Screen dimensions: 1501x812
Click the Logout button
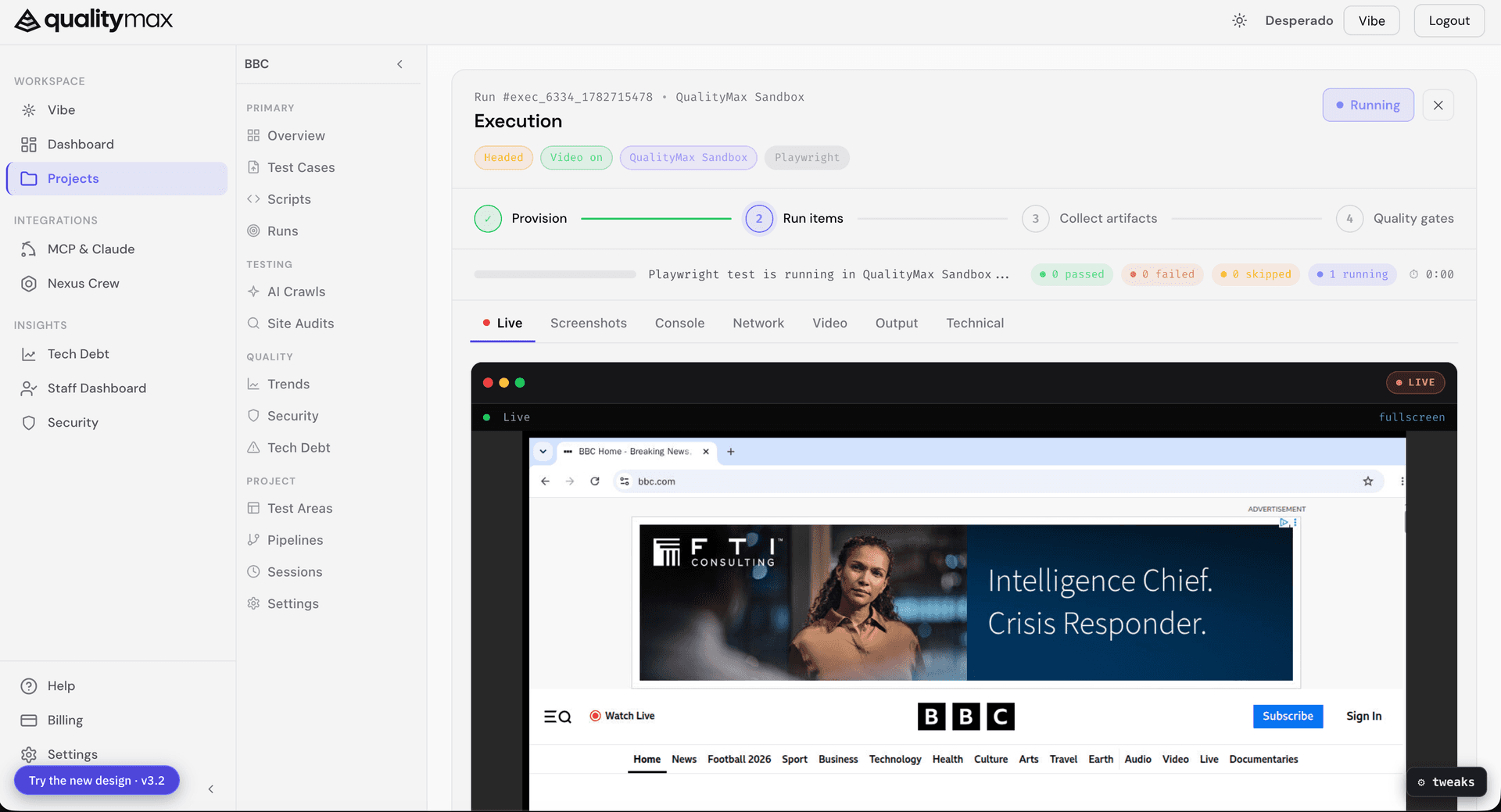click(x=1449, y=21)
